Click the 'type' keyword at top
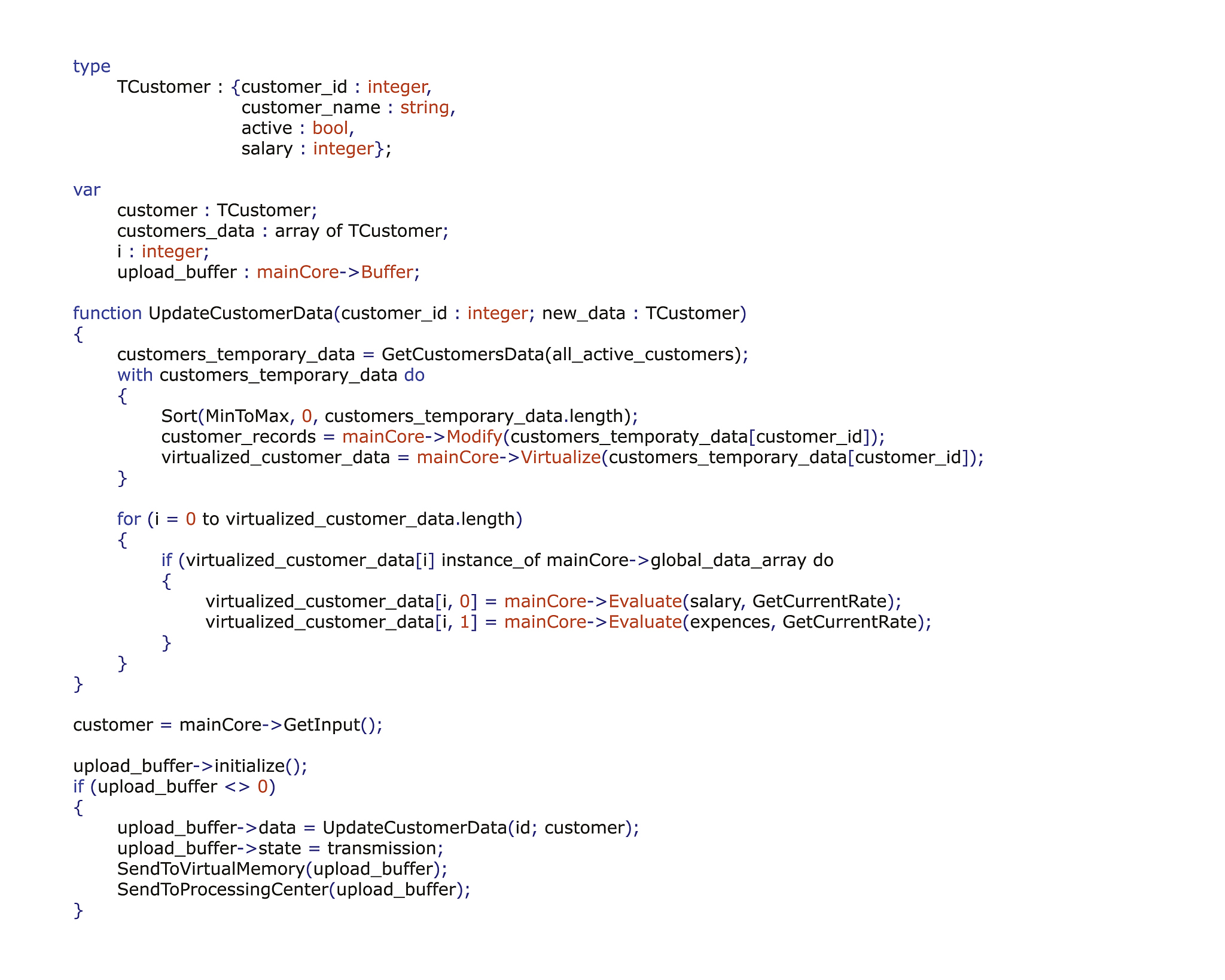1225x980 pixels. [x=92, y=66]
